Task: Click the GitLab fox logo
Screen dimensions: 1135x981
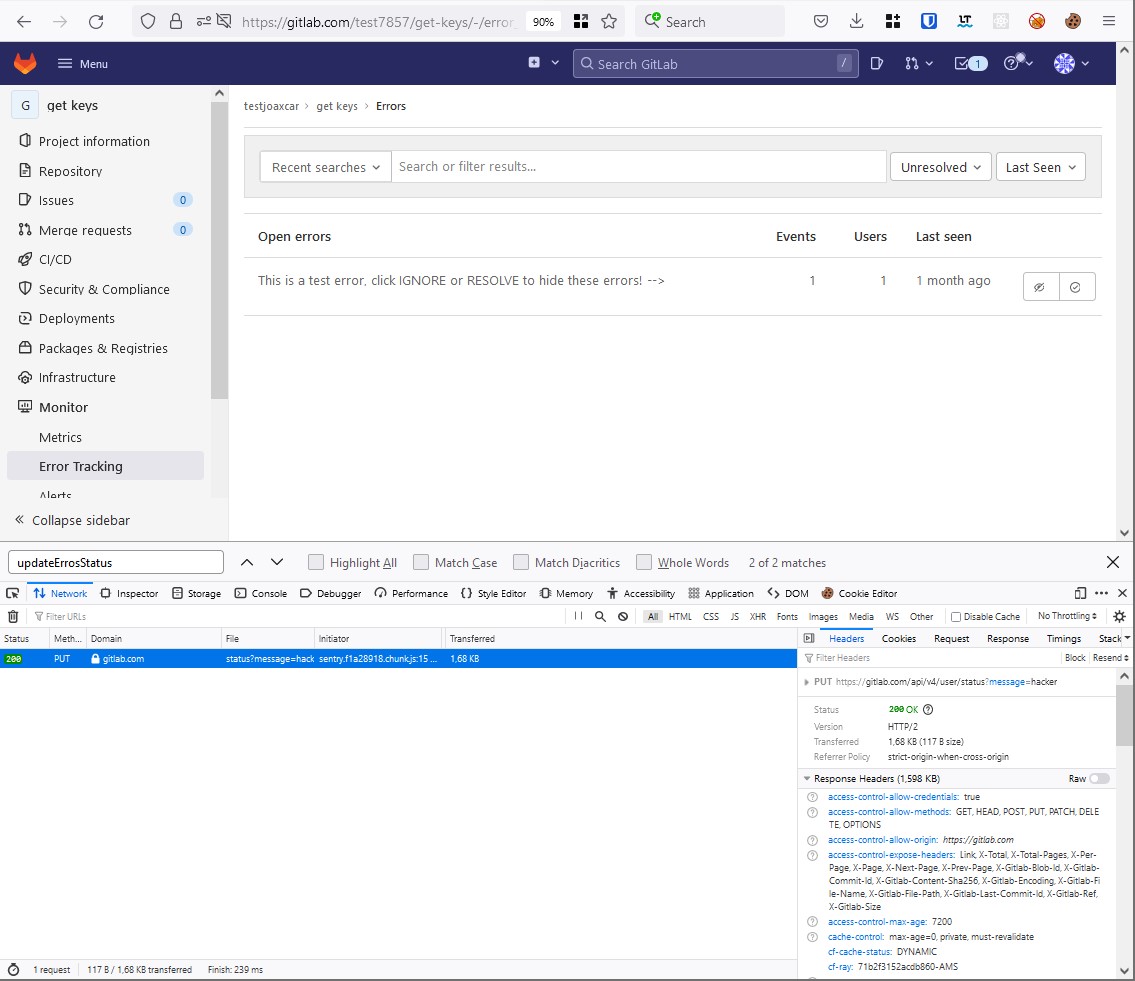Action: [25, 64]
